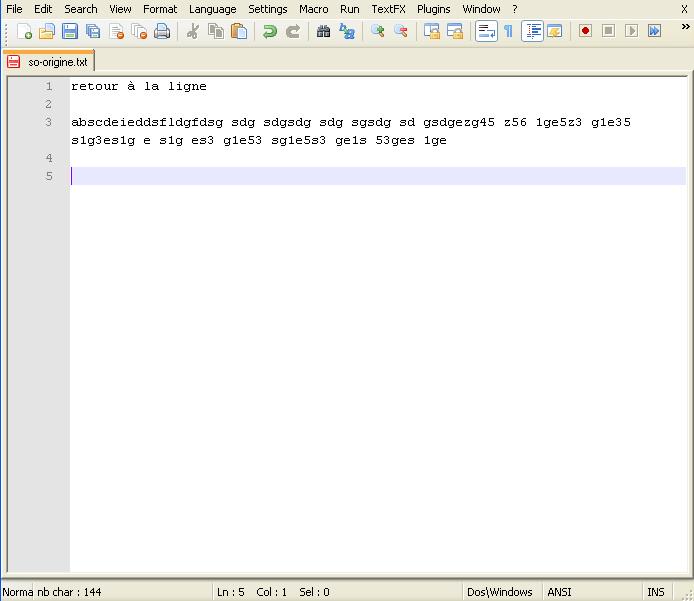Open Find with the binoculars icon
This screenshot has height=601, width=694.
coord(324,31)
